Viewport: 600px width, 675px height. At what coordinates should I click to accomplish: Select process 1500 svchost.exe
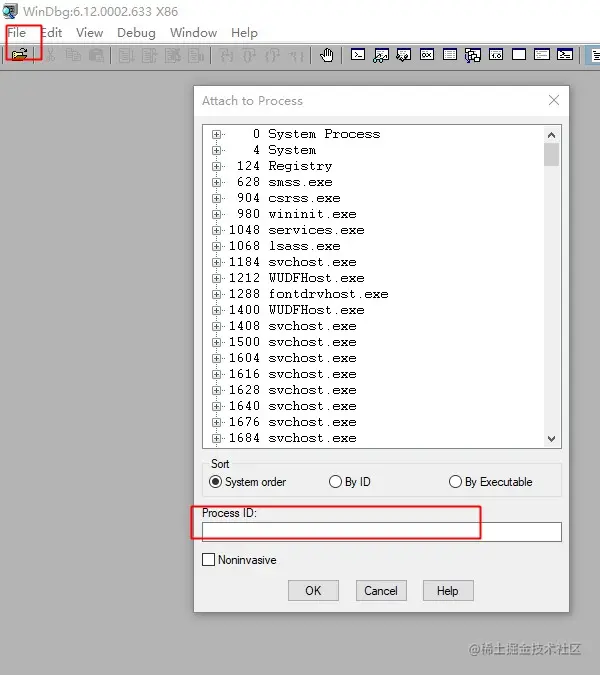293,342
